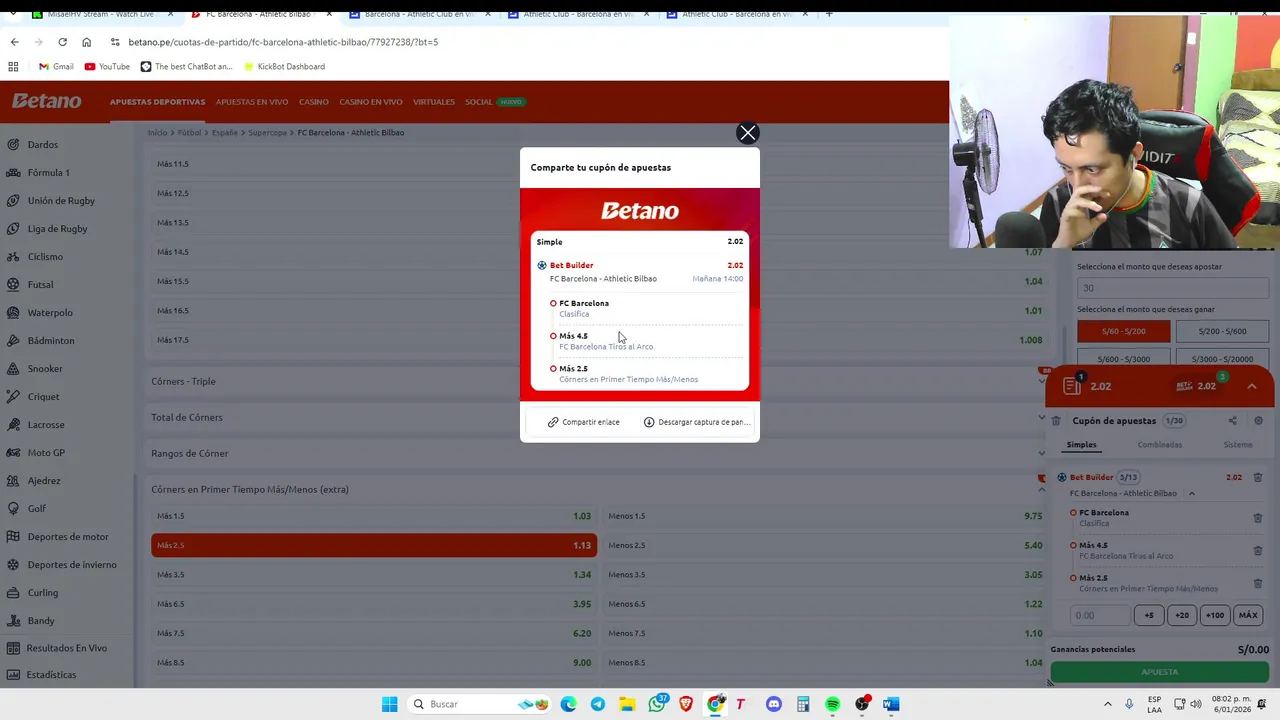Click the Fútbol breadcrumb link
Screen dimensions: 1280x720
pos(189,132)
